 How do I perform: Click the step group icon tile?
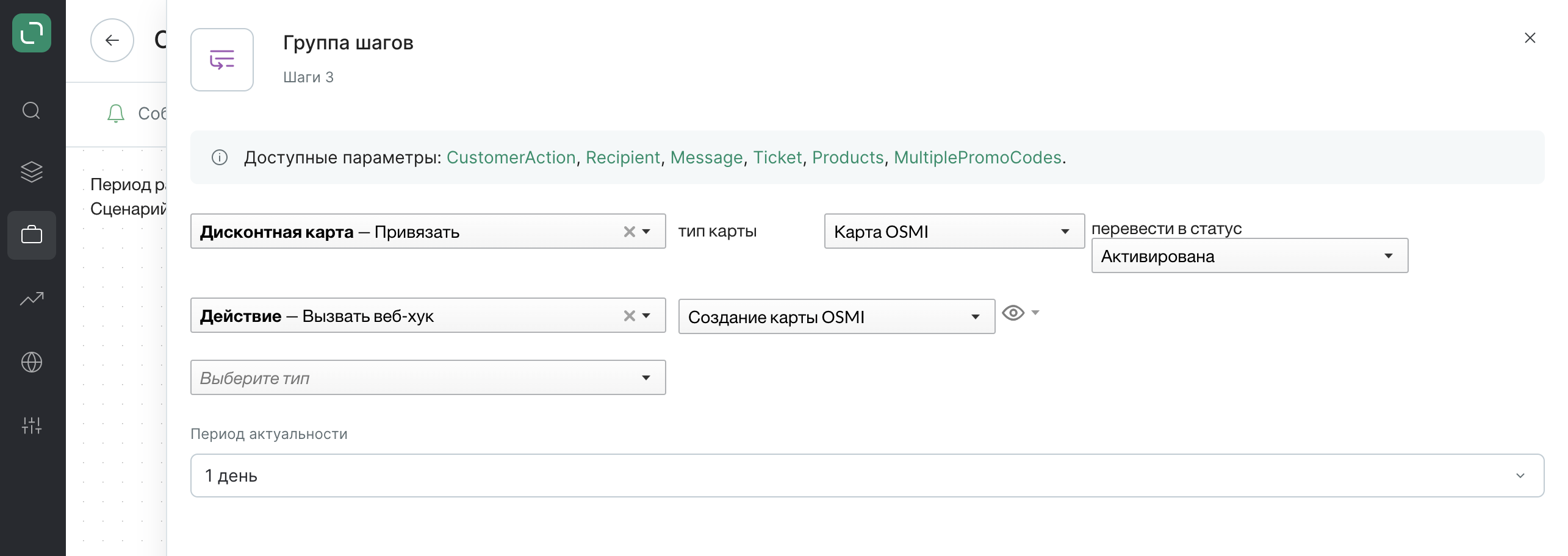[222, 60]
